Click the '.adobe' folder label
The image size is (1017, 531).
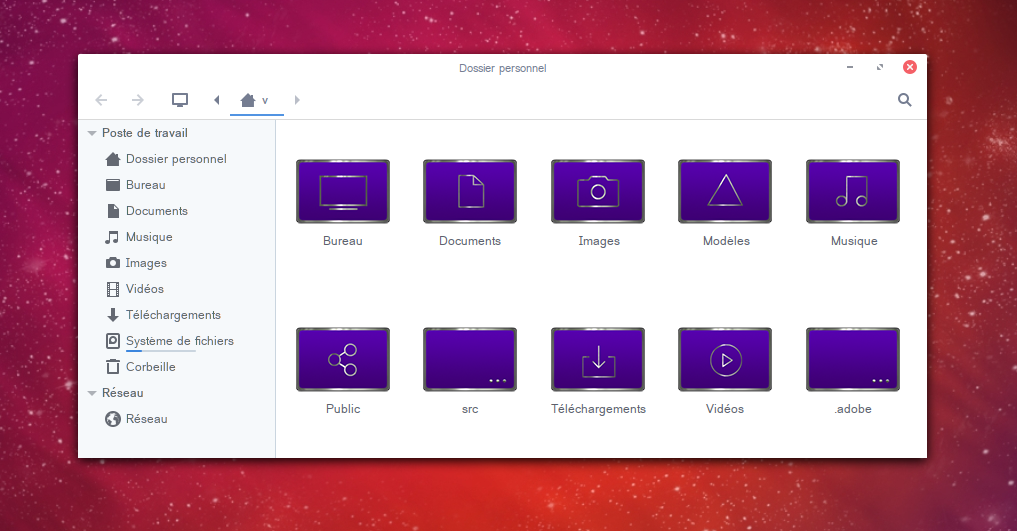853,409
